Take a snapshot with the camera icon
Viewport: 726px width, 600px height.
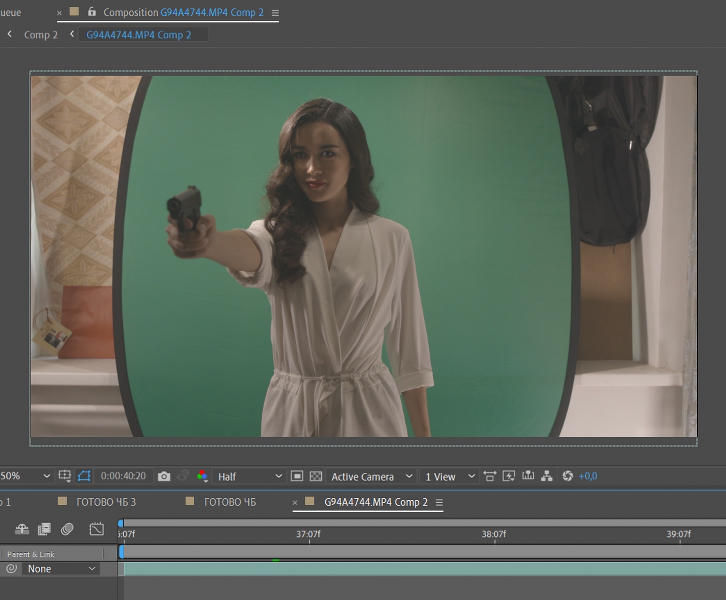click(x=164, y=476)
